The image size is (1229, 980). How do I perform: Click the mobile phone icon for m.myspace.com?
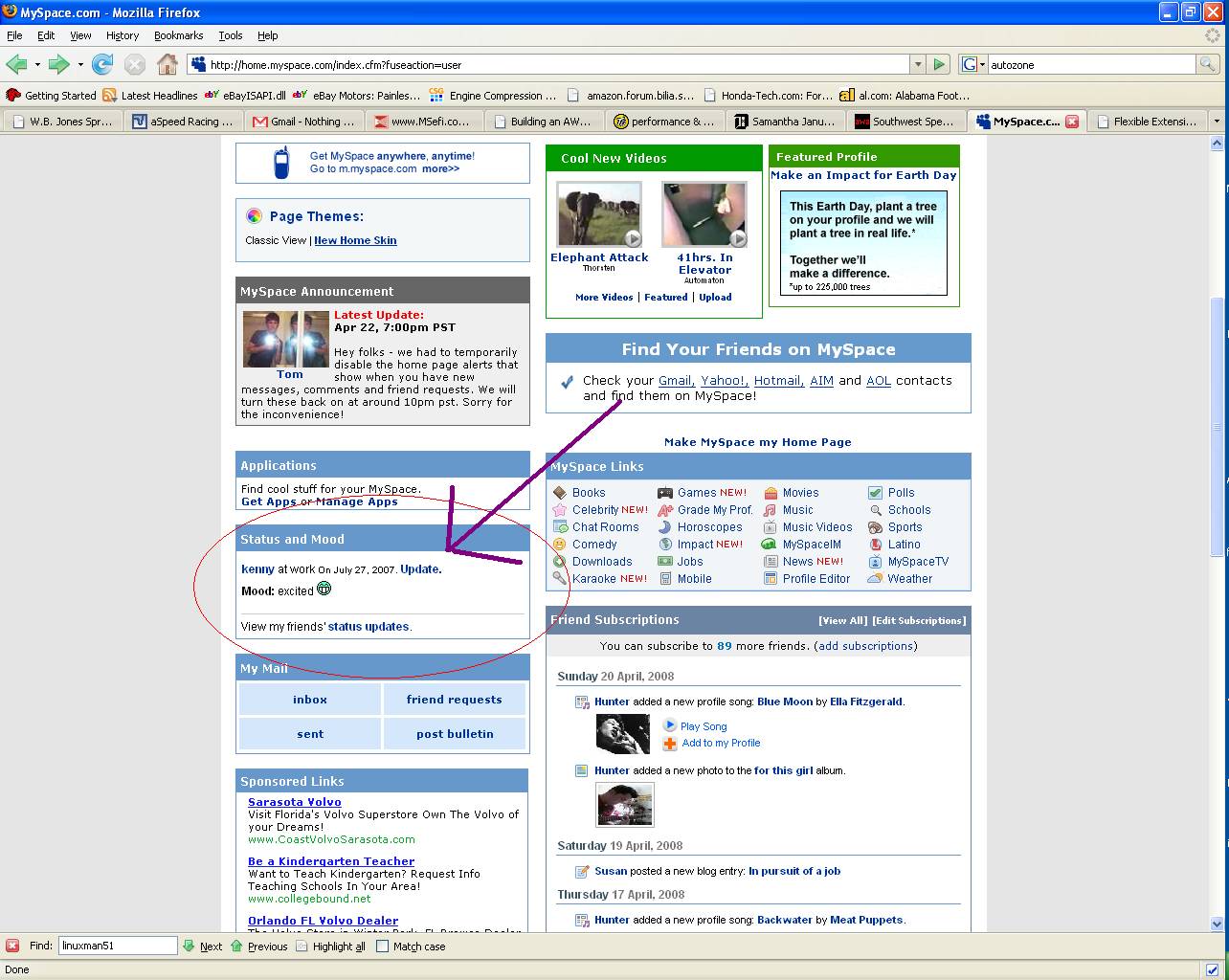click(x=281, y=163)
